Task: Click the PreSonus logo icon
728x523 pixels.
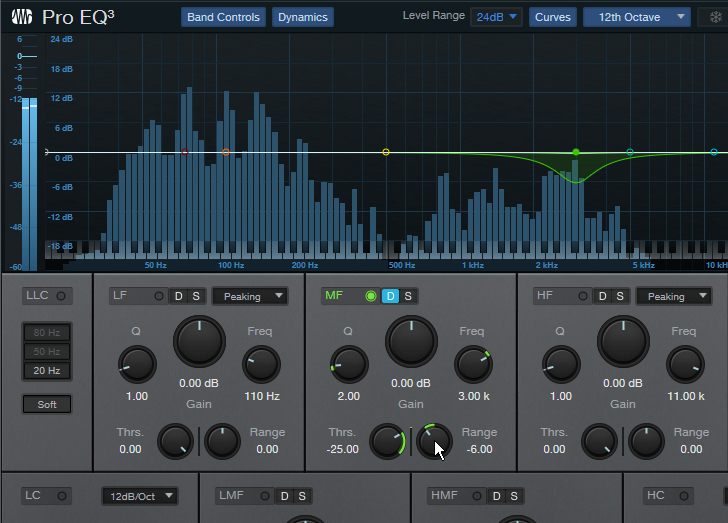Action: tap(22, 17)
